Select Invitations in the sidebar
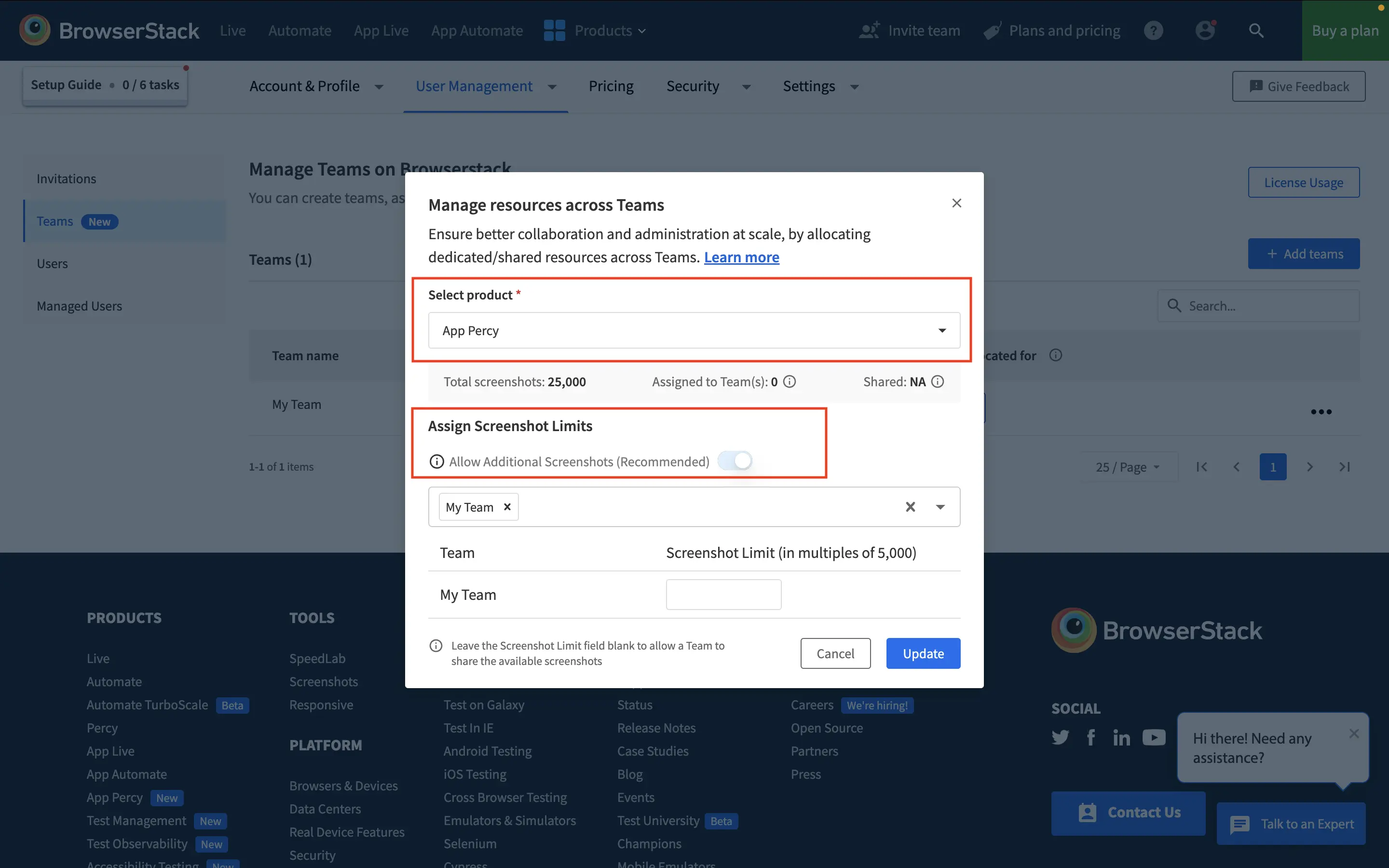The image size is (1389, 868). [124, 178]
